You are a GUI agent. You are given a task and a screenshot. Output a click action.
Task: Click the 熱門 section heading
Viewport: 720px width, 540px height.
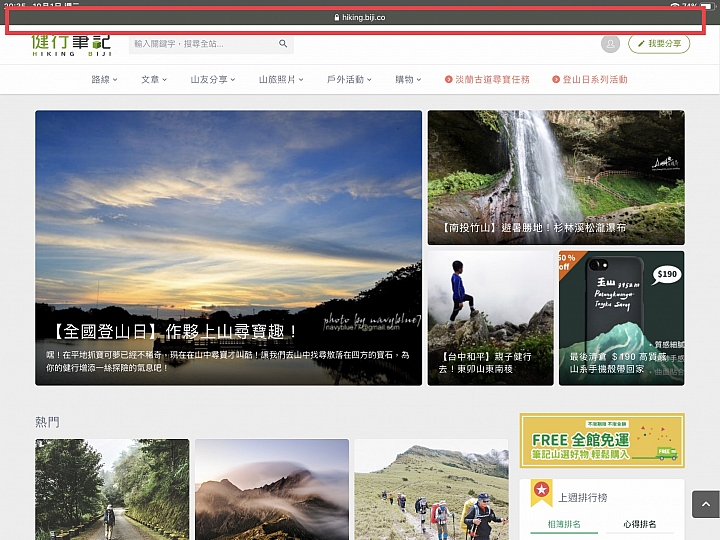coord(47,422)
